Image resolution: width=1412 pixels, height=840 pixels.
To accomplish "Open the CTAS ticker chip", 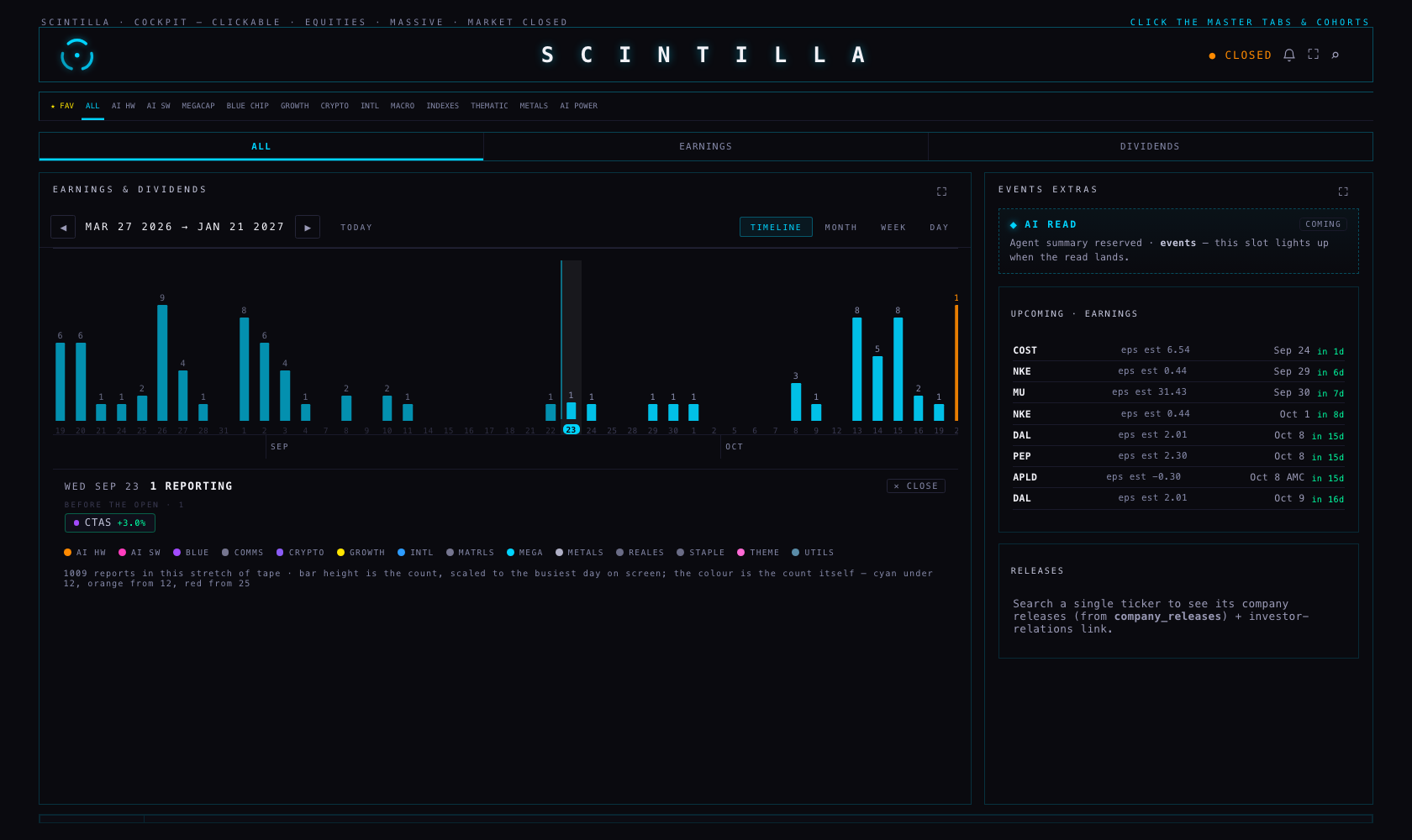I will [x=110, y=522].
